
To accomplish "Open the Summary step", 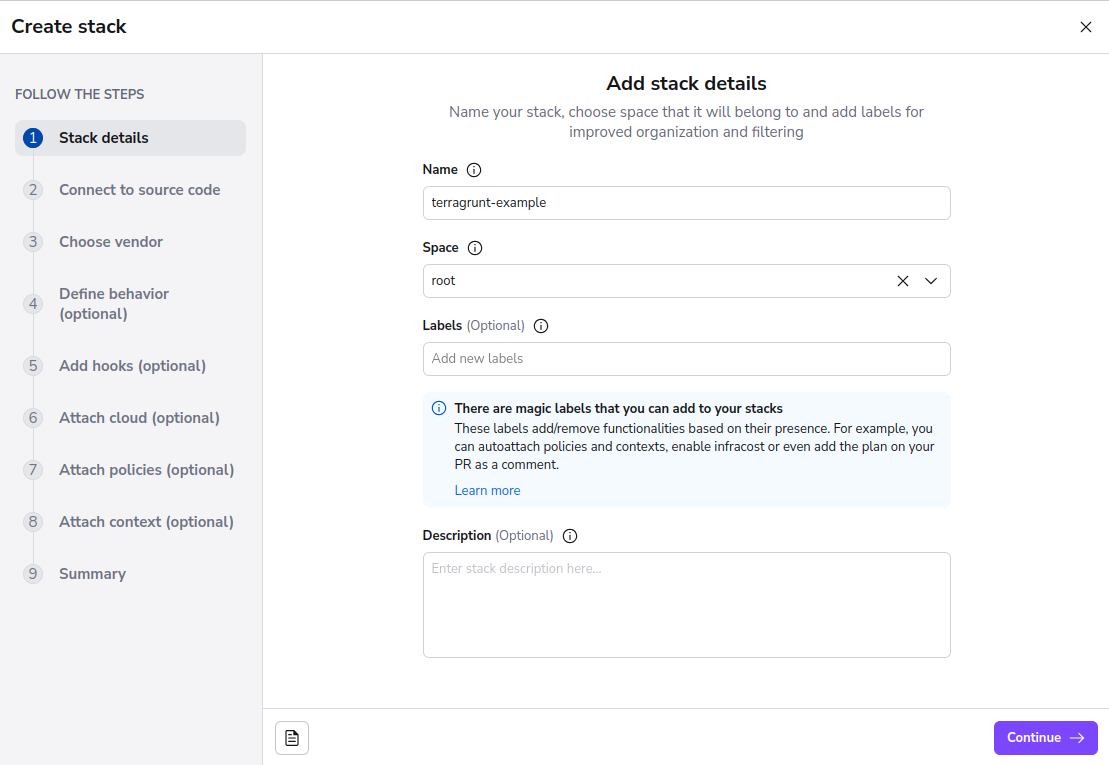I will tap(92, 574).
